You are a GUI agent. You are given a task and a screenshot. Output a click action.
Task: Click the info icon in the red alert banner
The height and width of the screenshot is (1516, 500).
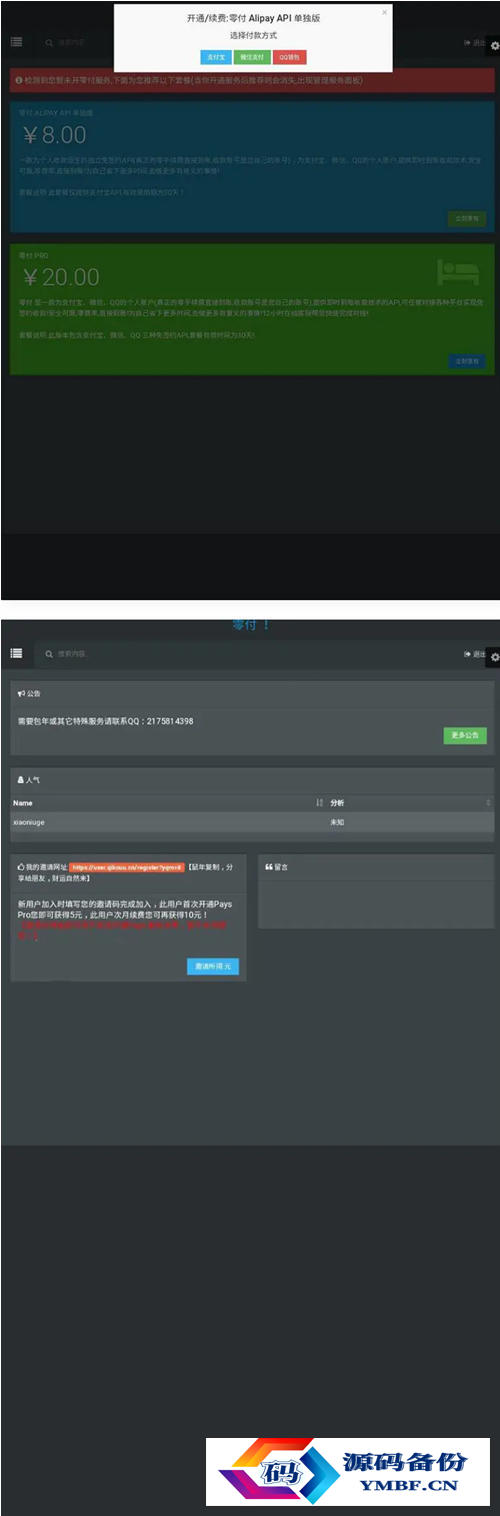tap(19, 79)
